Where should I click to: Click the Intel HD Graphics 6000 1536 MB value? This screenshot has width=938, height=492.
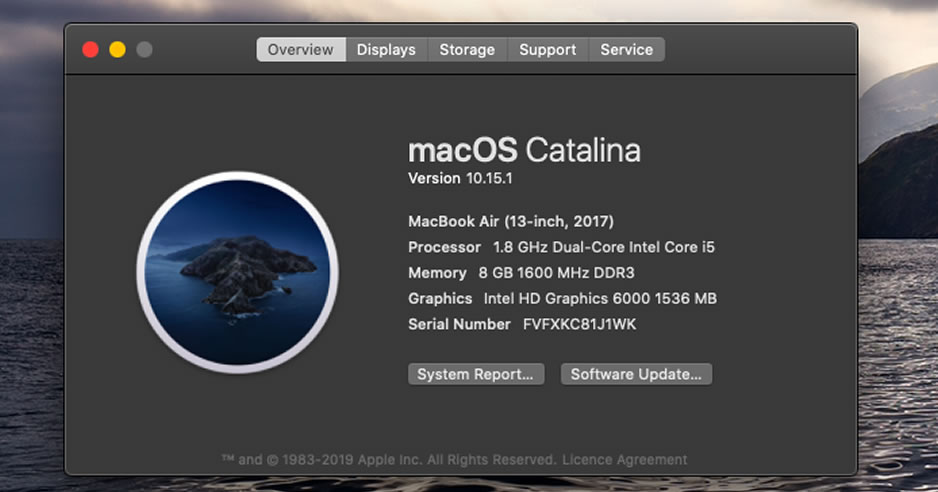pyautogui.click(x=600, y=299)
